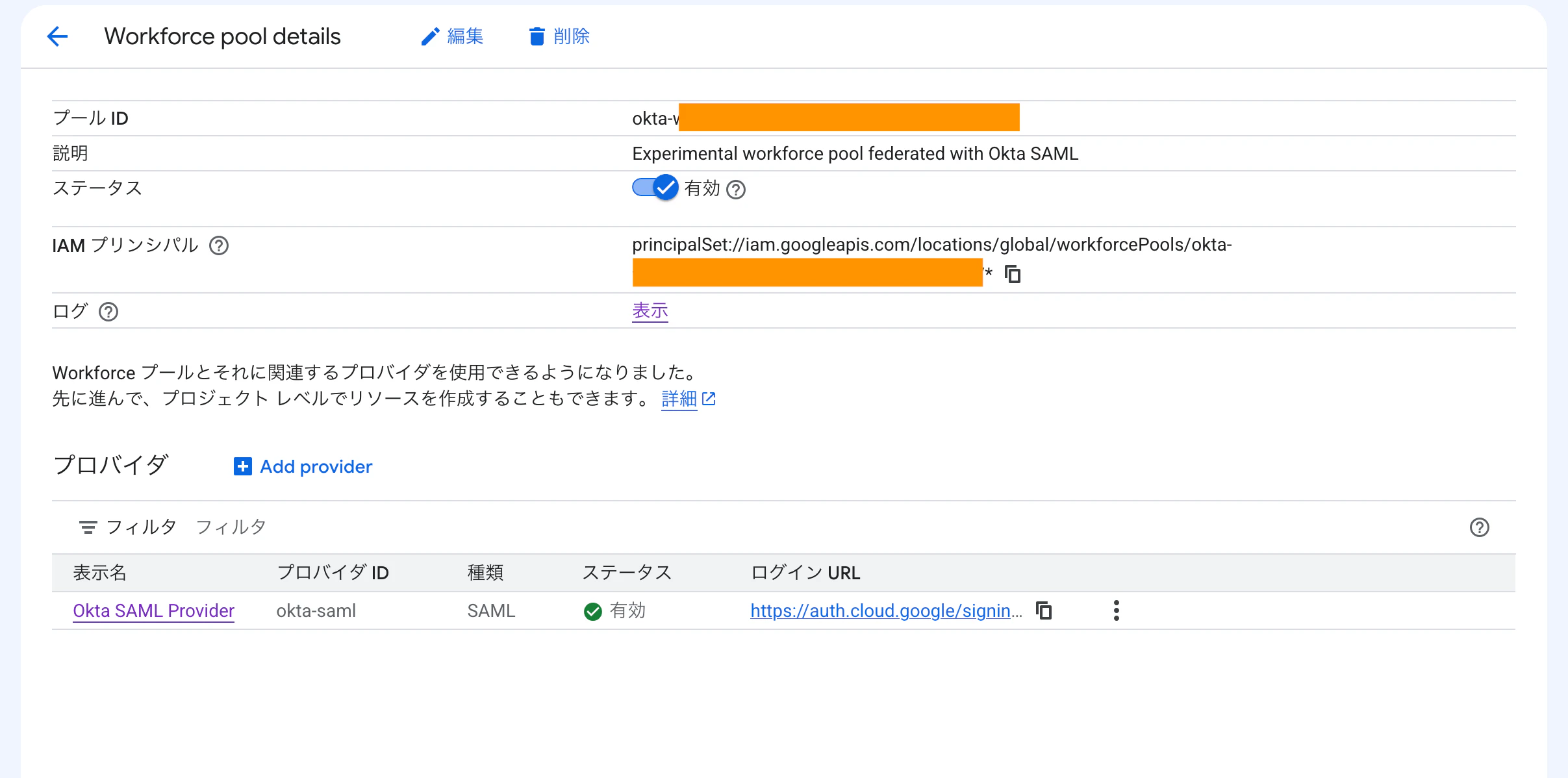Click the 編集 pencil edit button
1568x778 pixels.
[x=452, y=36]
